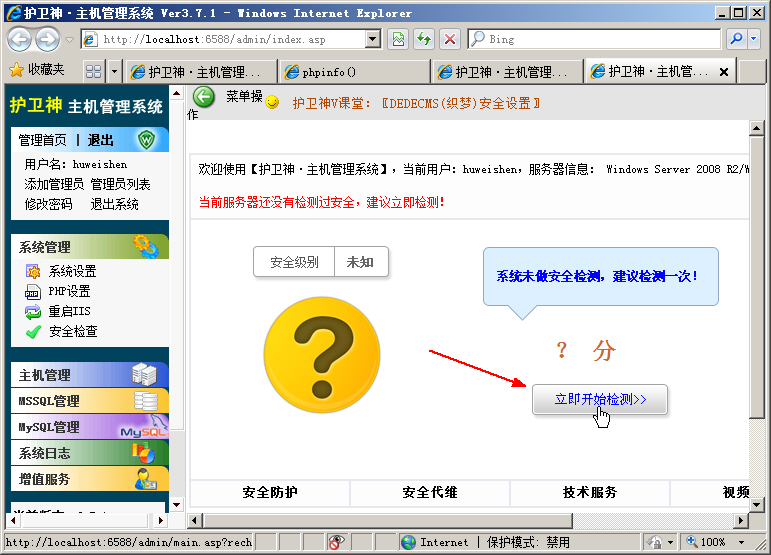Select 安全检查 with green checkmark

[x=72, y=331]
